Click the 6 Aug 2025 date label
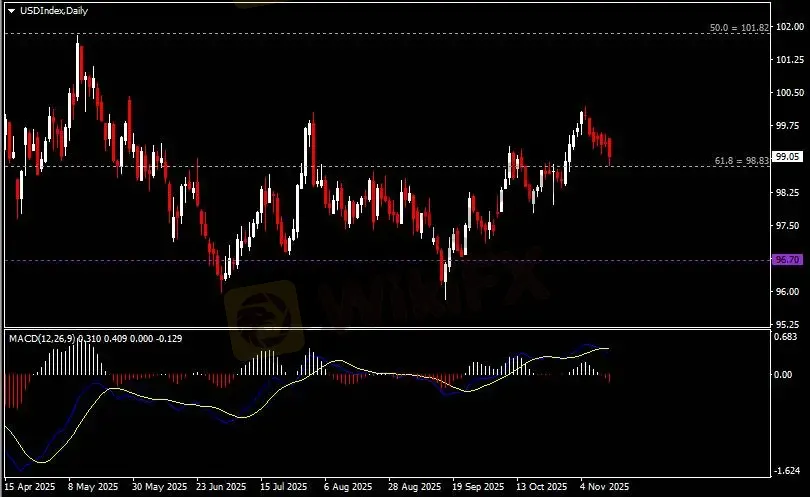This screenshot has height=497, width=810. 348,487
